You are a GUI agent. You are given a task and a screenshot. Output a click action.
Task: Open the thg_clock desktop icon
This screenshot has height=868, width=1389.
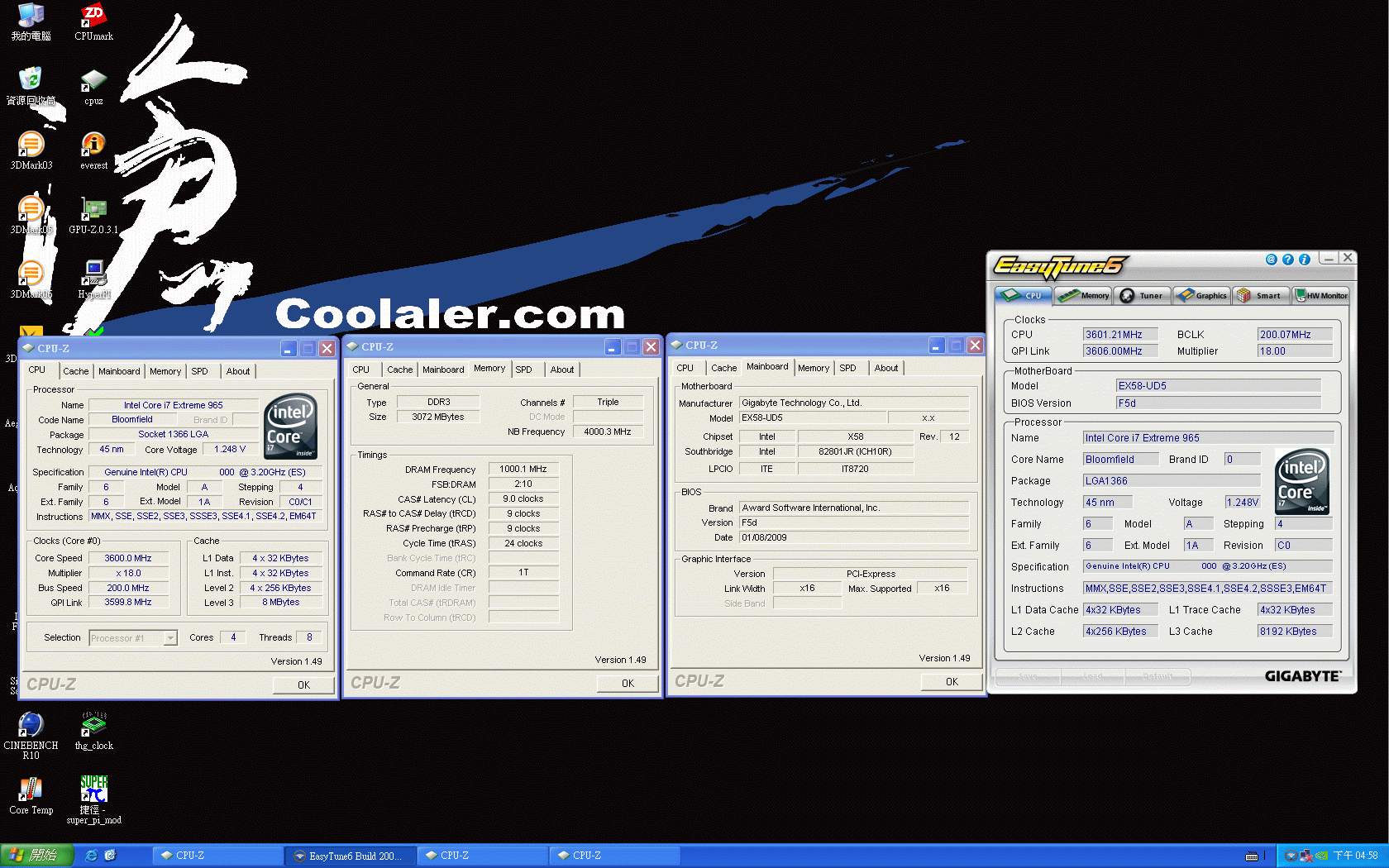coord(93,726)
